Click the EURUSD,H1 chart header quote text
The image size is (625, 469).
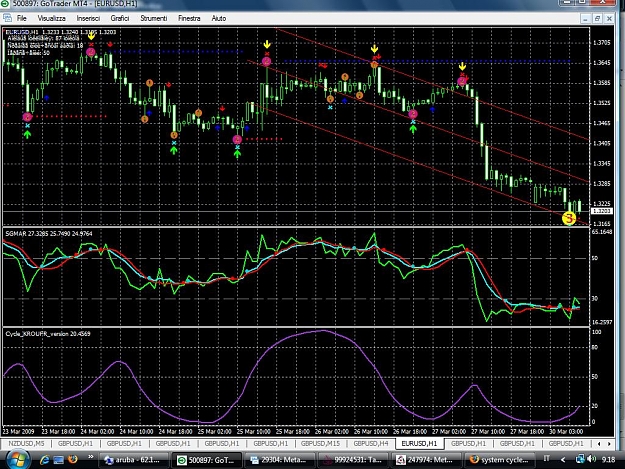[61, 32]
